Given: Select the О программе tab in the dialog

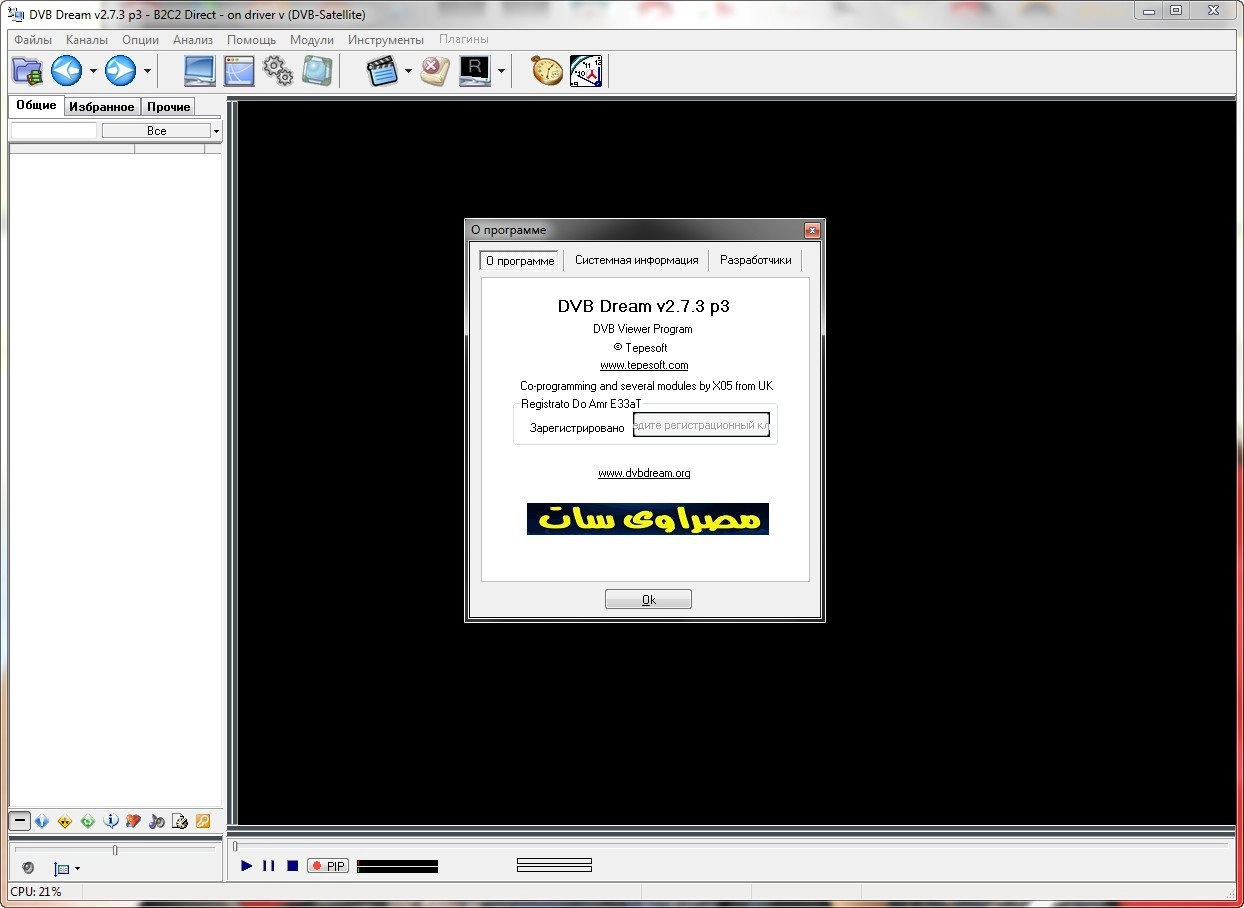Looking at the screenshot, I should pyautogui.click(x=520, y=260).
